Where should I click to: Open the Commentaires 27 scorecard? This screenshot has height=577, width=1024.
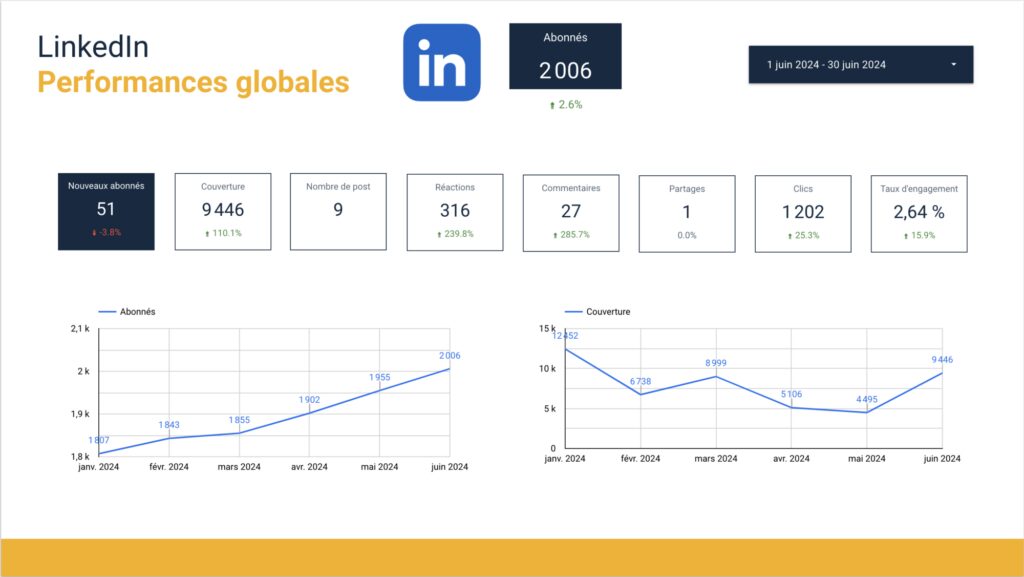tap(570, 211)
